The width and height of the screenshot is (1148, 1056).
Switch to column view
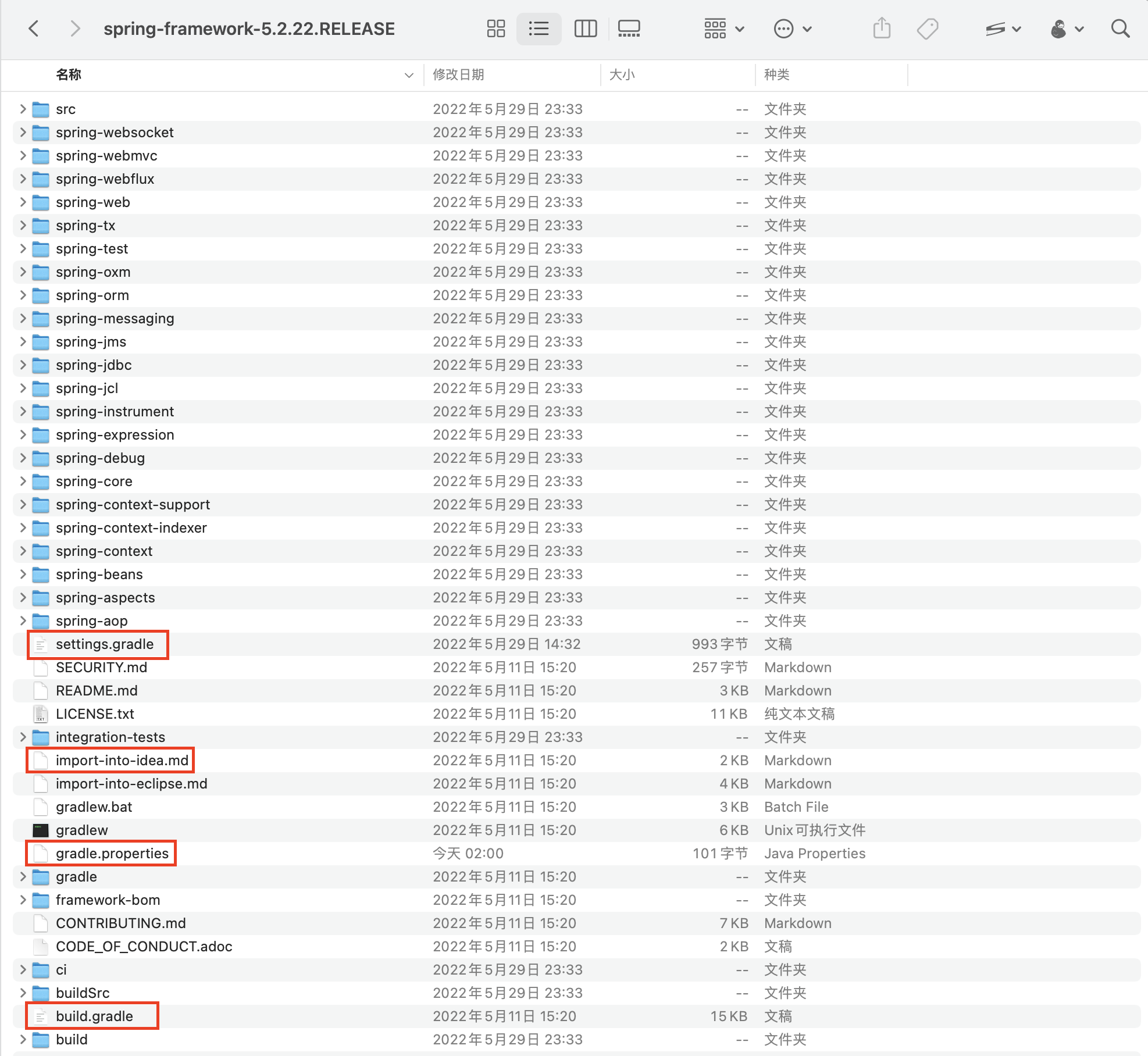tap(585, 28)
